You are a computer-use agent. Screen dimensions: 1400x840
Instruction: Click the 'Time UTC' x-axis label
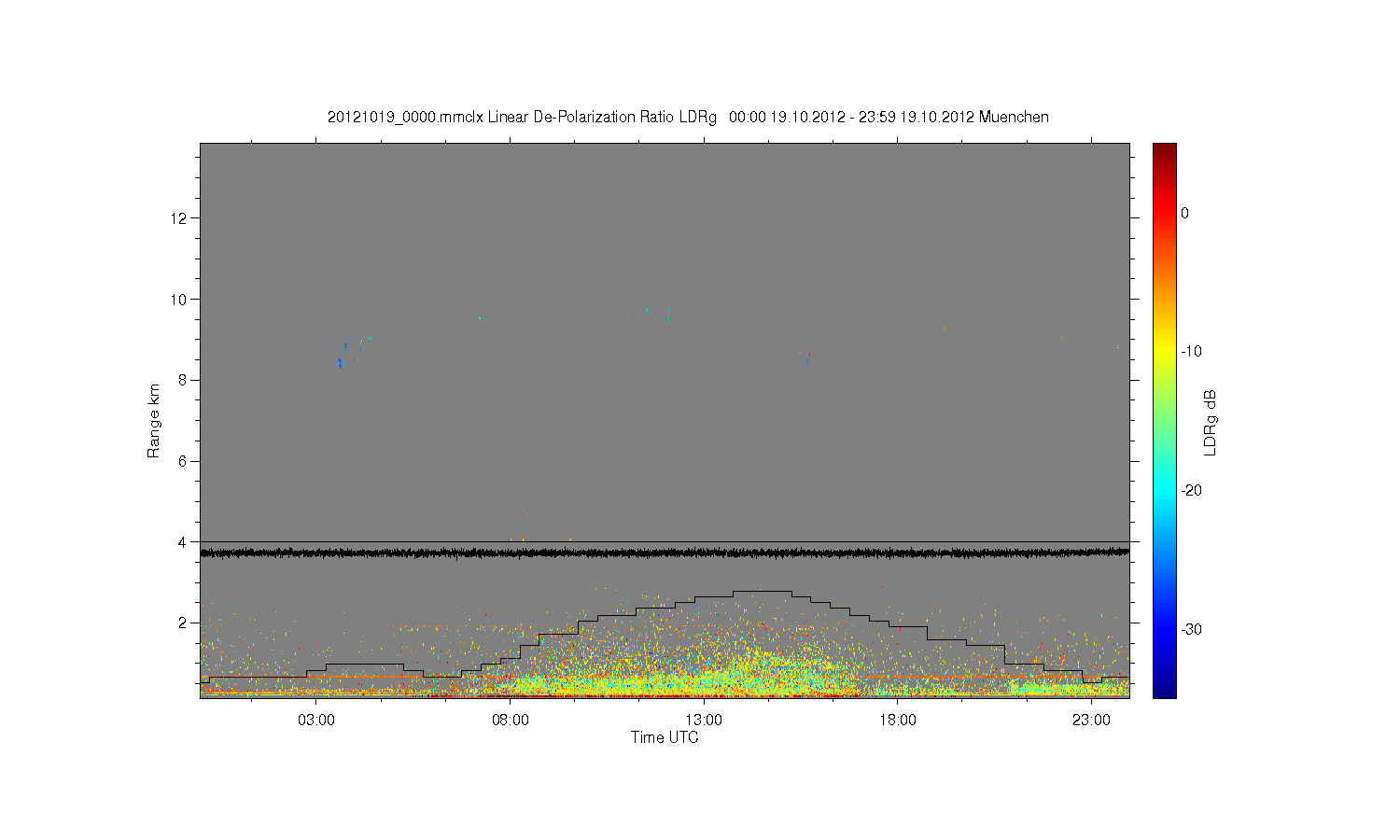[x=665, y=737]
